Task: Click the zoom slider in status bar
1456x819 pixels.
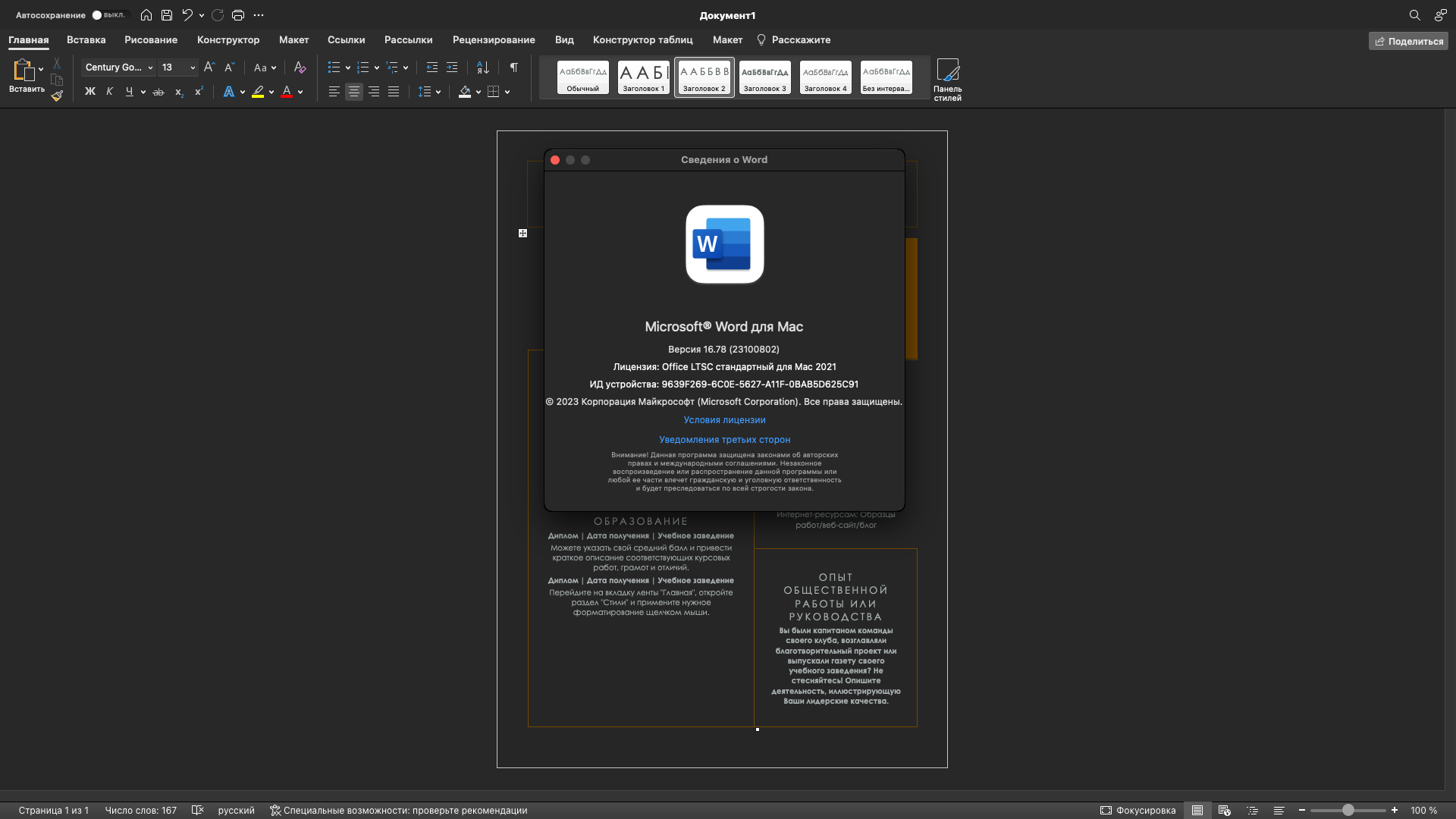Action: (1348, 810)
